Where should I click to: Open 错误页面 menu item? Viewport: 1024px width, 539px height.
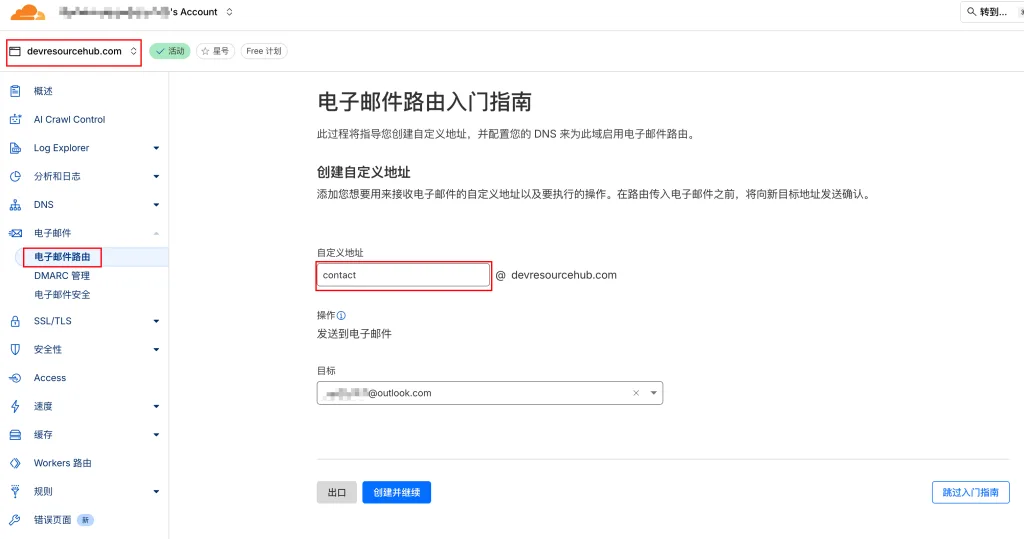click(x=52, y=520)
